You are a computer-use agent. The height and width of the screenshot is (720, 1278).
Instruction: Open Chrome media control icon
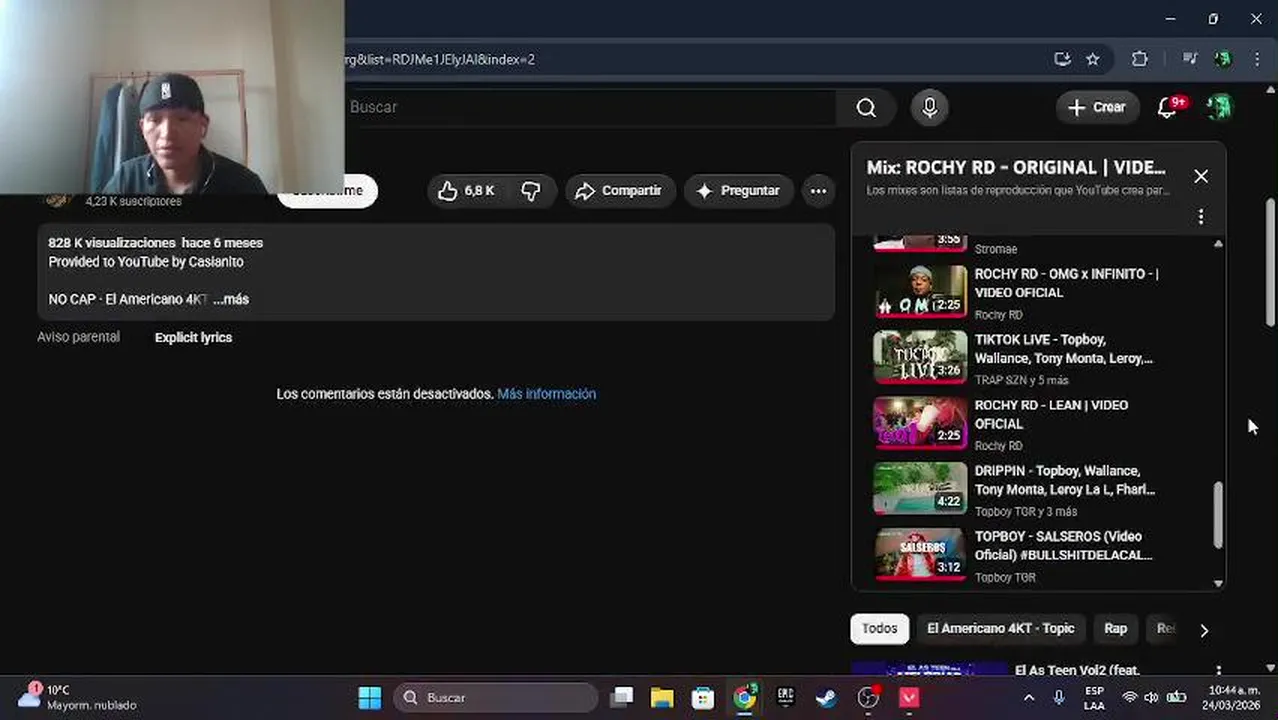tap(1189, 59)
